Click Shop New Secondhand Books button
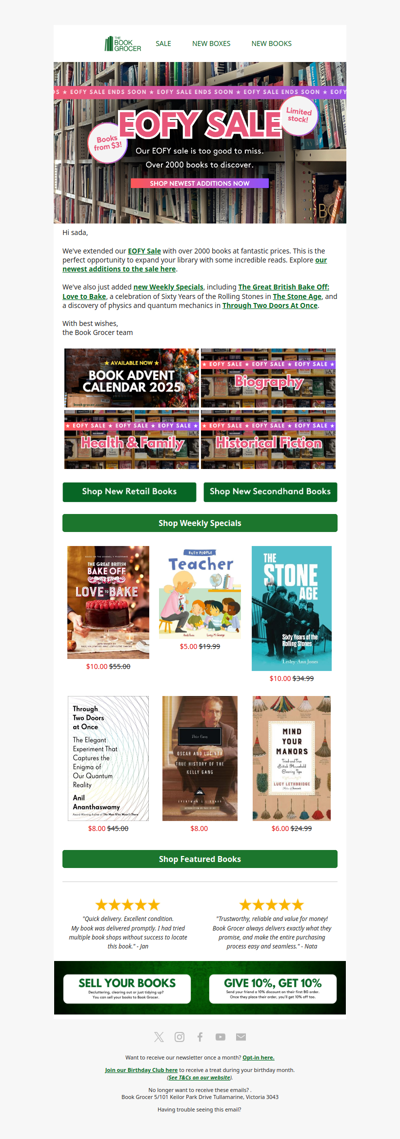400x1139 pixels. click(270, 492)
